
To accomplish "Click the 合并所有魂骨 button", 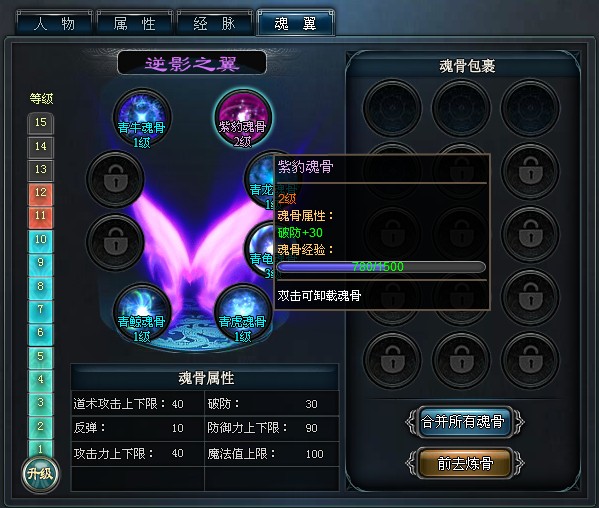I will [x=465, y=422].
